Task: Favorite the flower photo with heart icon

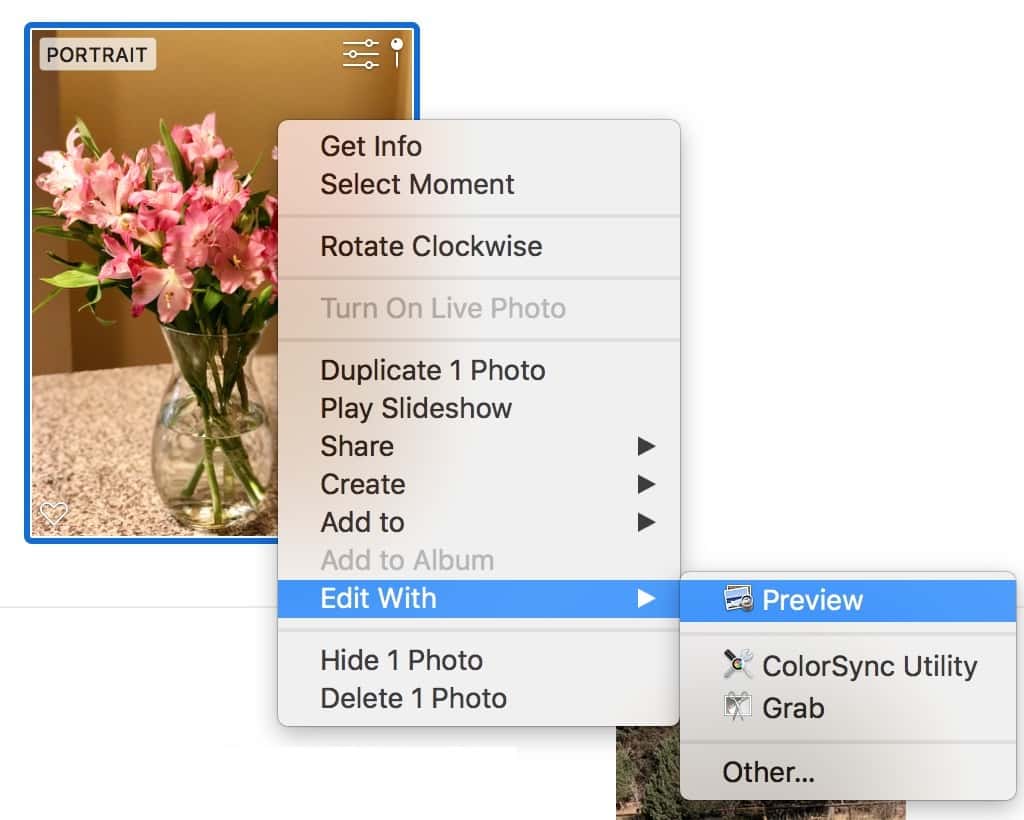Action: click(53, 514)
